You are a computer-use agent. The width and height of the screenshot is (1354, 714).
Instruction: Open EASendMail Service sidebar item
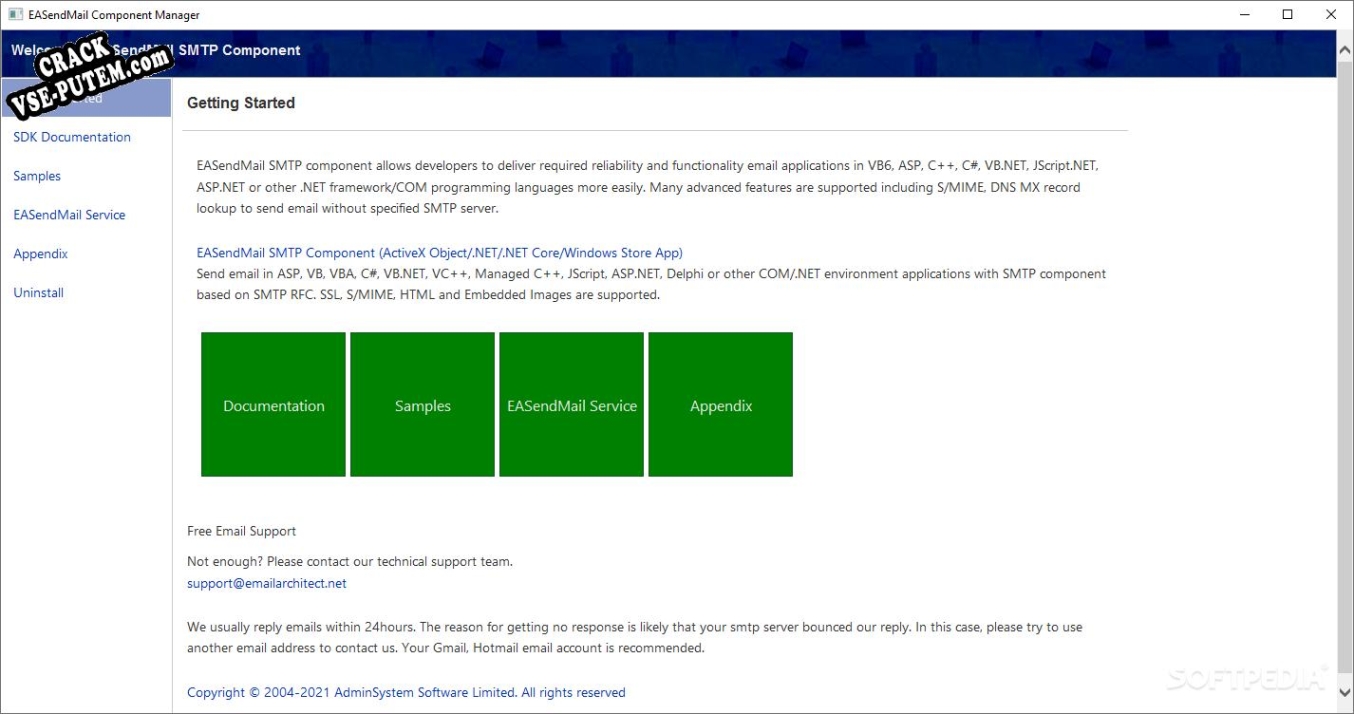(x=69, y=215)
